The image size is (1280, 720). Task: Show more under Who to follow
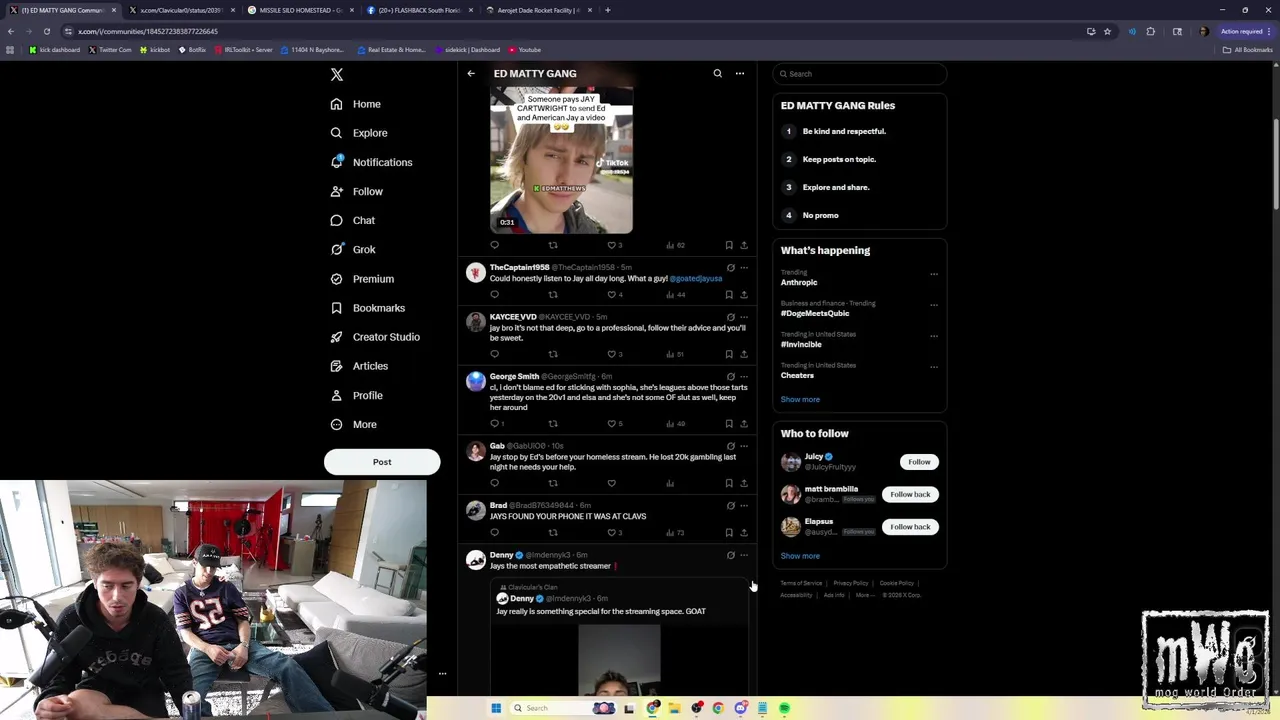(800, 556)
